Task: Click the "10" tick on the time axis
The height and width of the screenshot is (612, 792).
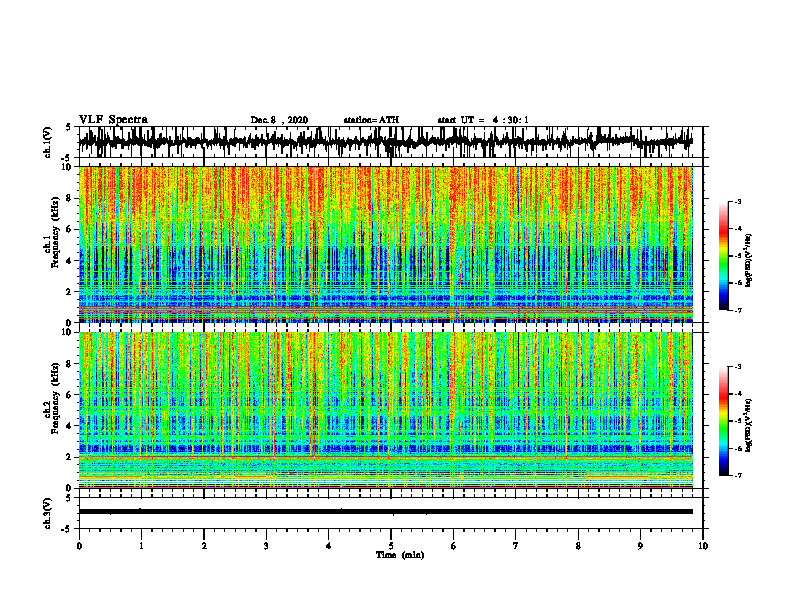Action: [703, 546]
